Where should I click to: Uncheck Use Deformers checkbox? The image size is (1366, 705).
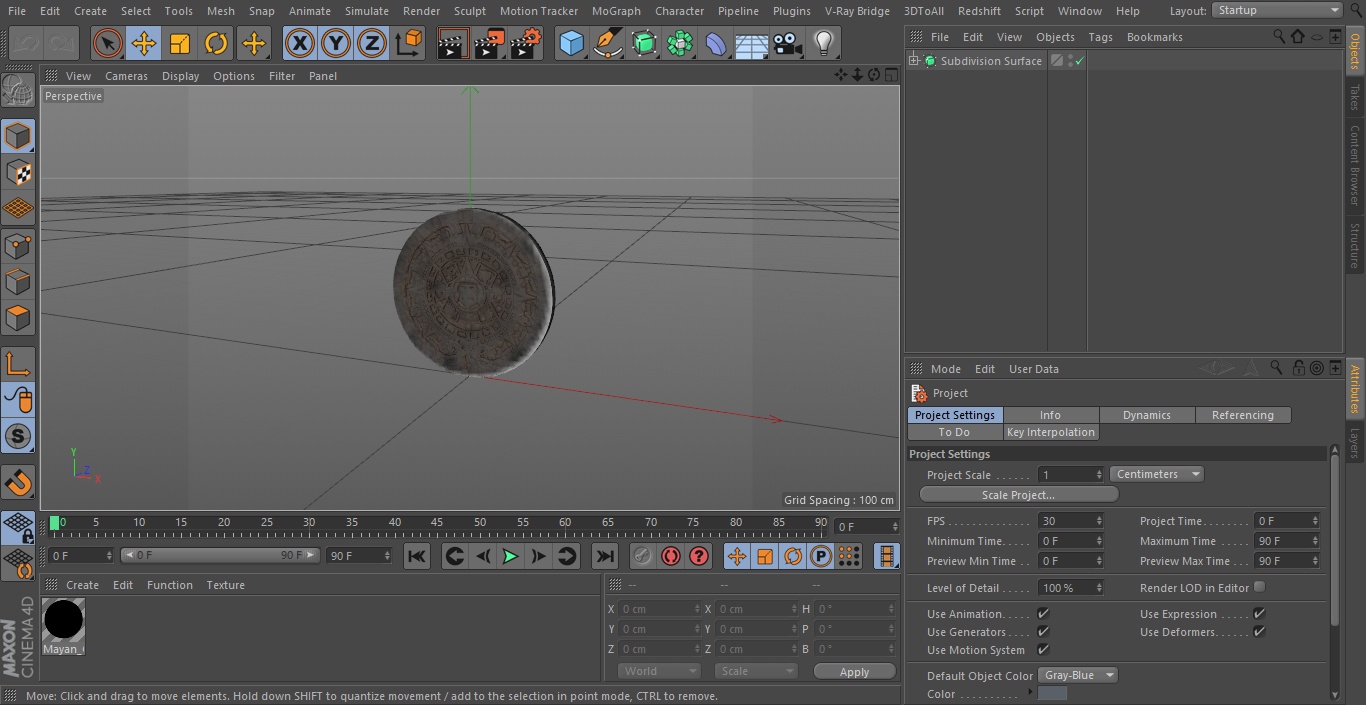click(x=1259, y=631)
